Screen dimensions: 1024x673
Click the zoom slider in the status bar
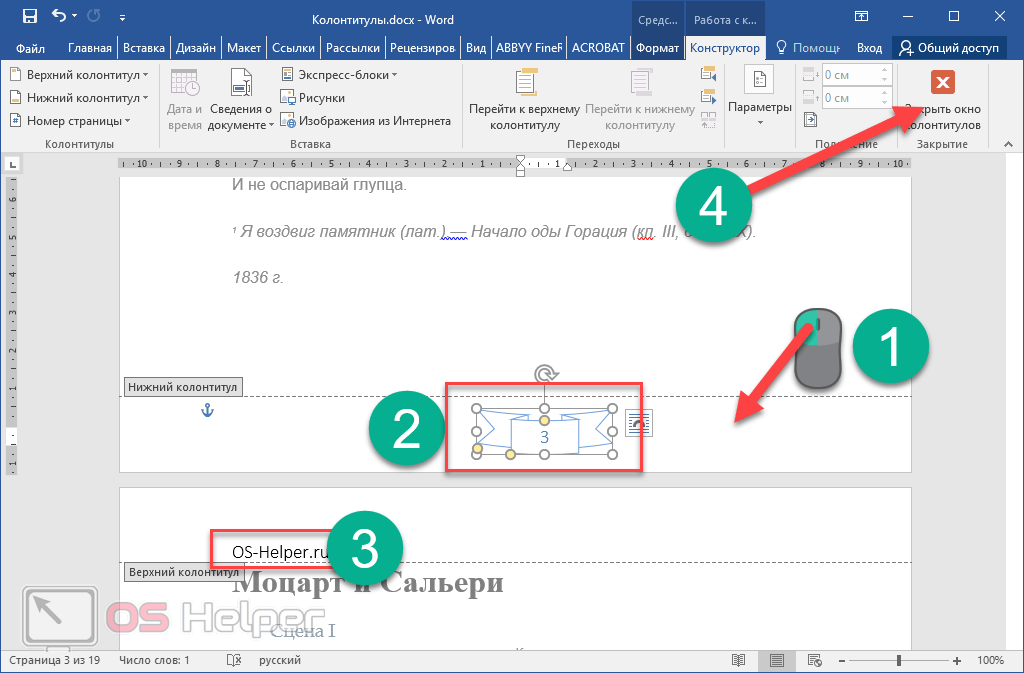point(898,660)
